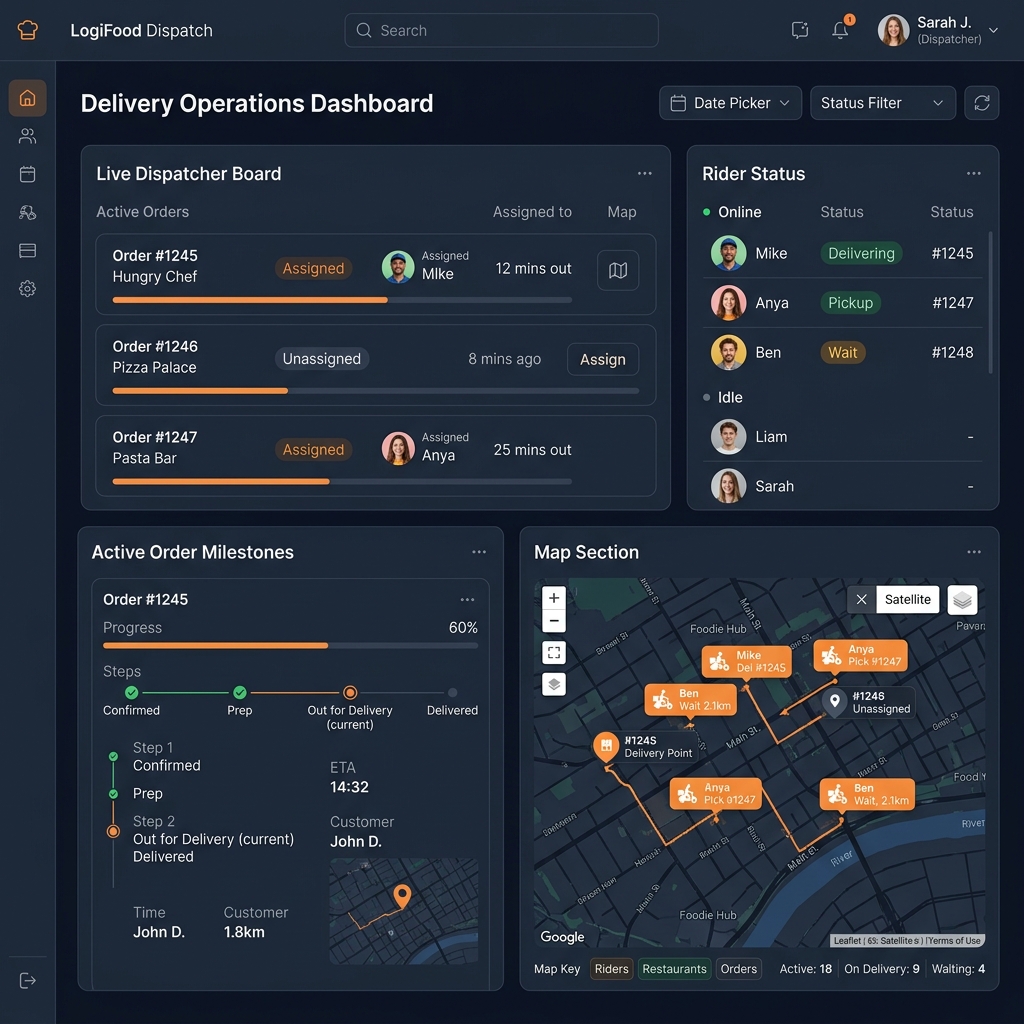This screenshot has width=1024, height=1024.
Task: Click the Delivered step marker
Action: click(x=453, y=693)
